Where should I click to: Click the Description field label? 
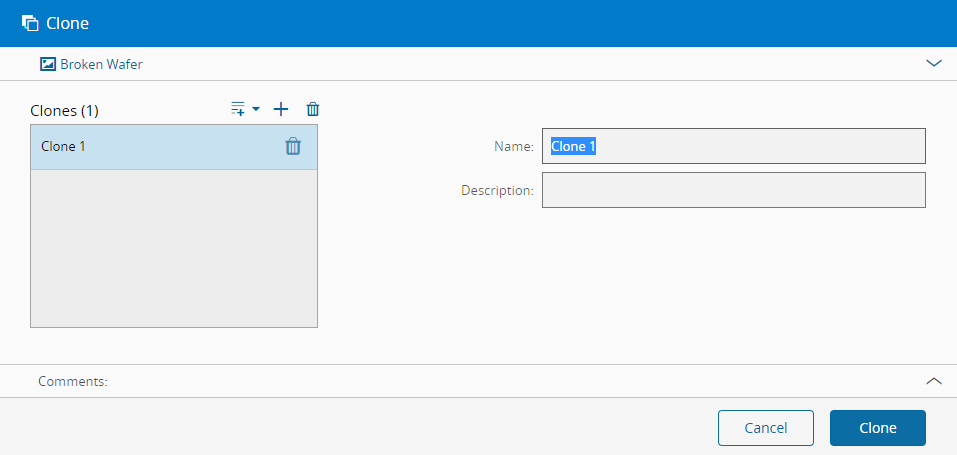click(x=497, y=190)
